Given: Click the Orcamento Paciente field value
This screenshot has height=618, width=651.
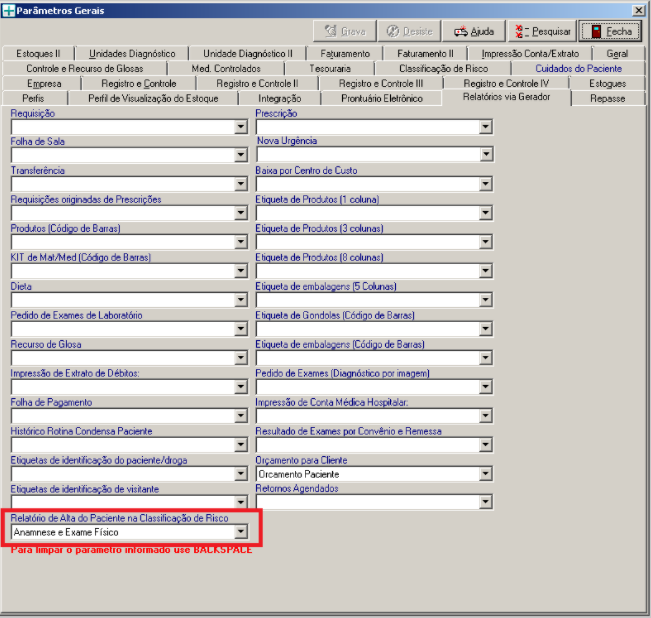Looking at the screenshot, I should [299, 474].
